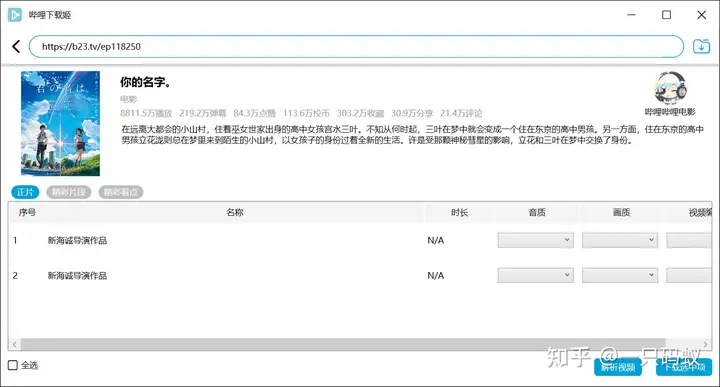Click the 时长 column header
The width and height of the screenshot is (720, 387).
pyautogui.click(x=459, y=212)
